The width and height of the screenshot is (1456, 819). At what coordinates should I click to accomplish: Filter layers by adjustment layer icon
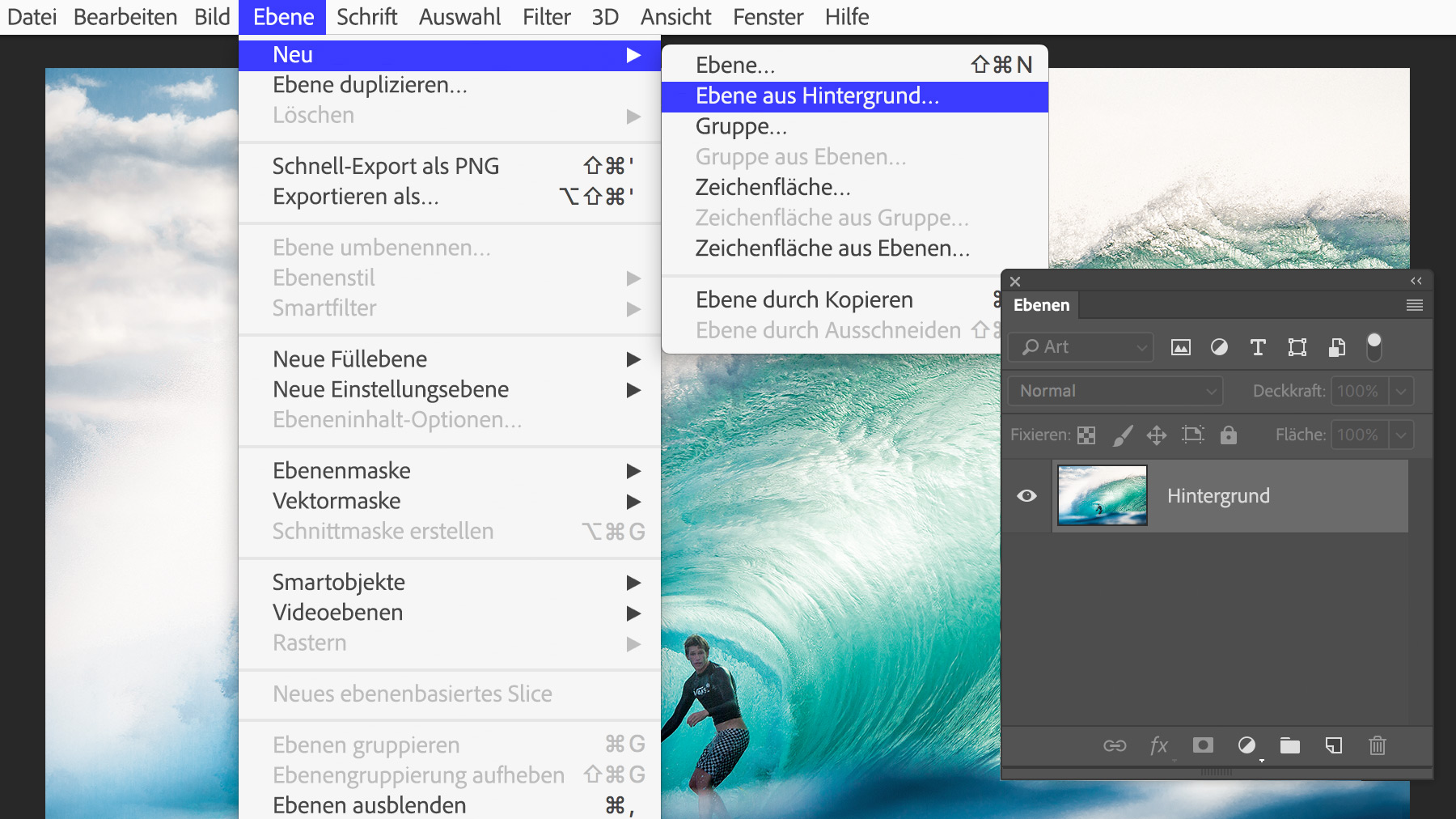[1219, 347]
